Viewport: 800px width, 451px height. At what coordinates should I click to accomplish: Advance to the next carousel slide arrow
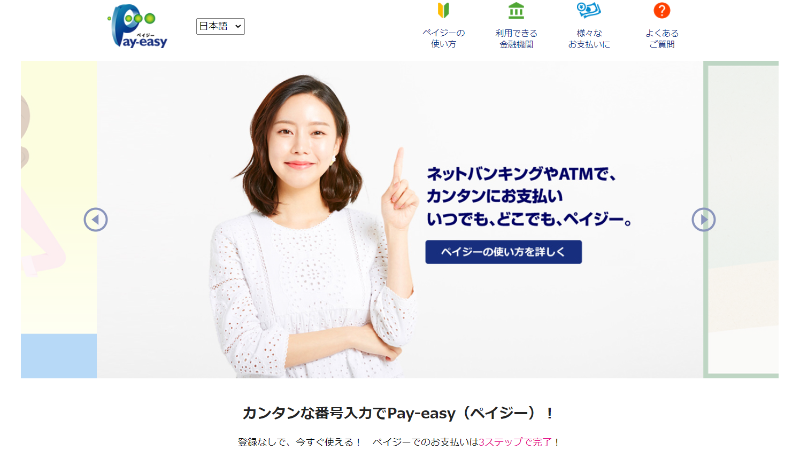(x=704, y=219)
